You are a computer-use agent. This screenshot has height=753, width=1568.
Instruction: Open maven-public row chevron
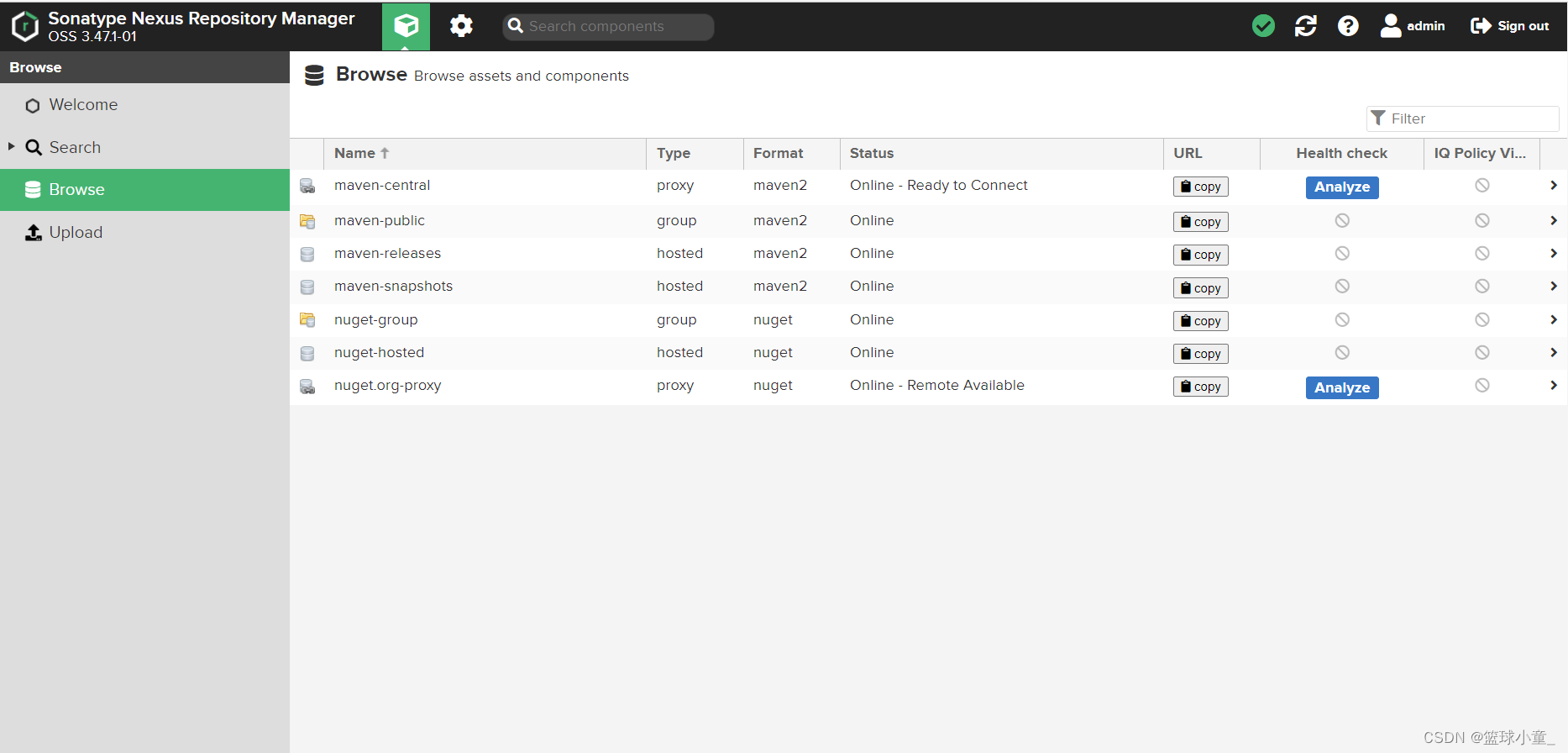click(x=1554, y=220)
